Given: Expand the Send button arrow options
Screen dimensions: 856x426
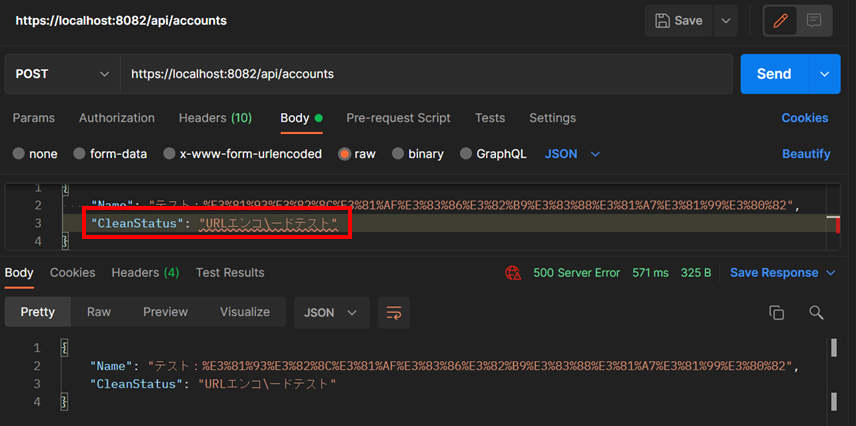Looking at the screenshot, I should pos(825,74).
